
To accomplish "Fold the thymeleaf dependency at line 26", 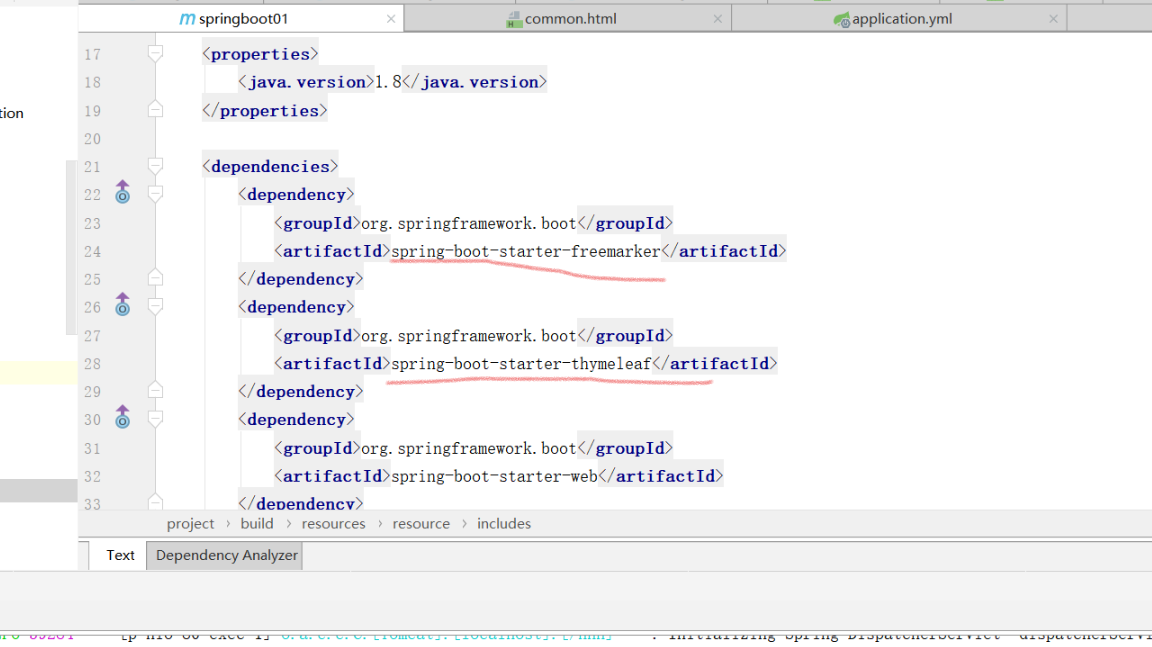I will coord(155,306).
